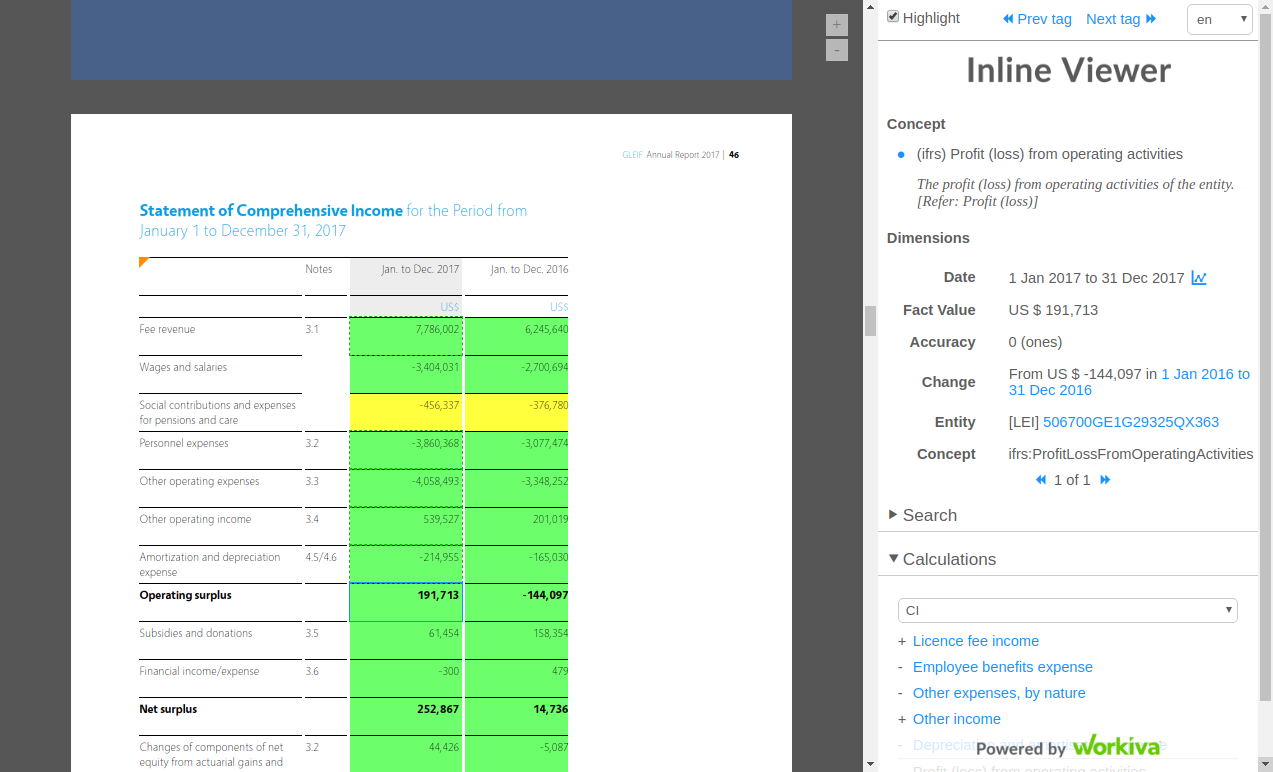
Task: Select Subsidies and donations value 61,454
Action: pyautogui.click(x=406, y=641)
